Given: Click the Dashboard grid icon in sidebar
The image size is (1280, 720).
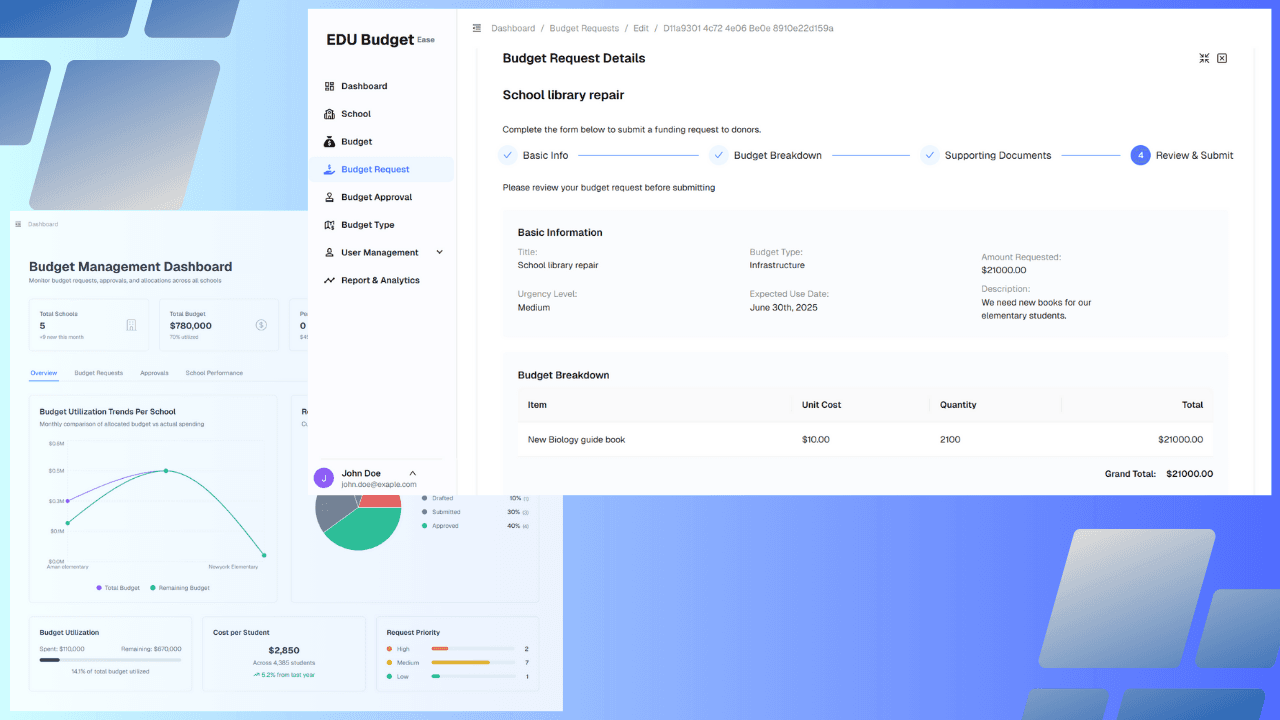Looking at the screenshot, I should (329, 86).
